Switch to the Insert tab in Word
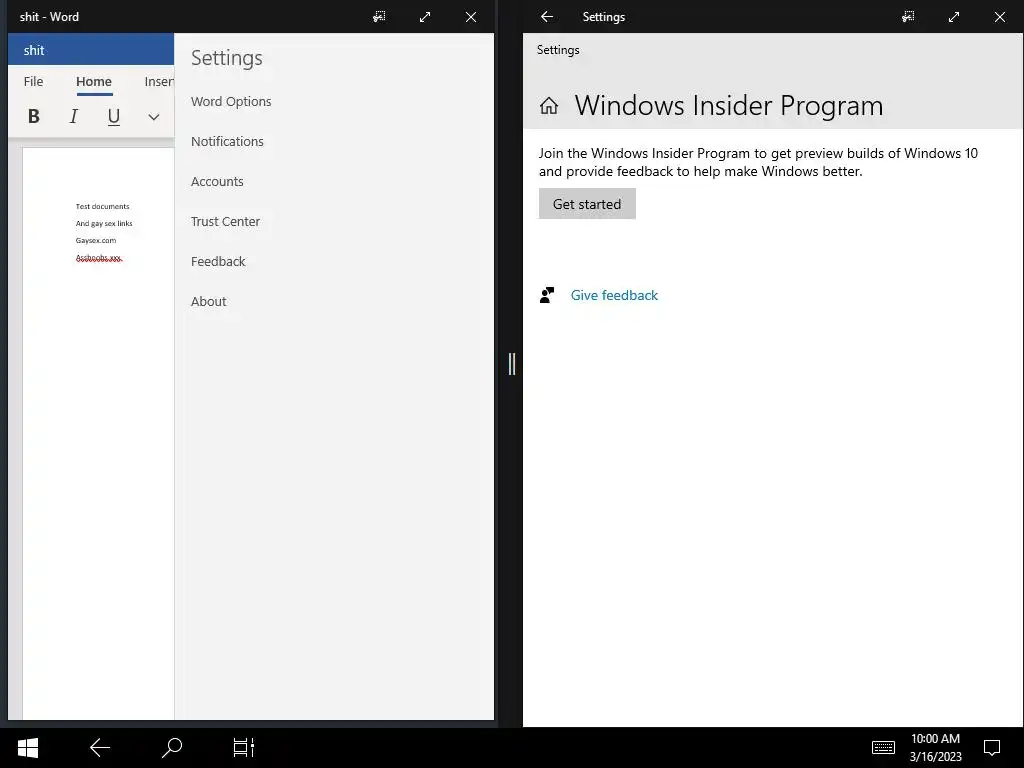 click(159, 82)
